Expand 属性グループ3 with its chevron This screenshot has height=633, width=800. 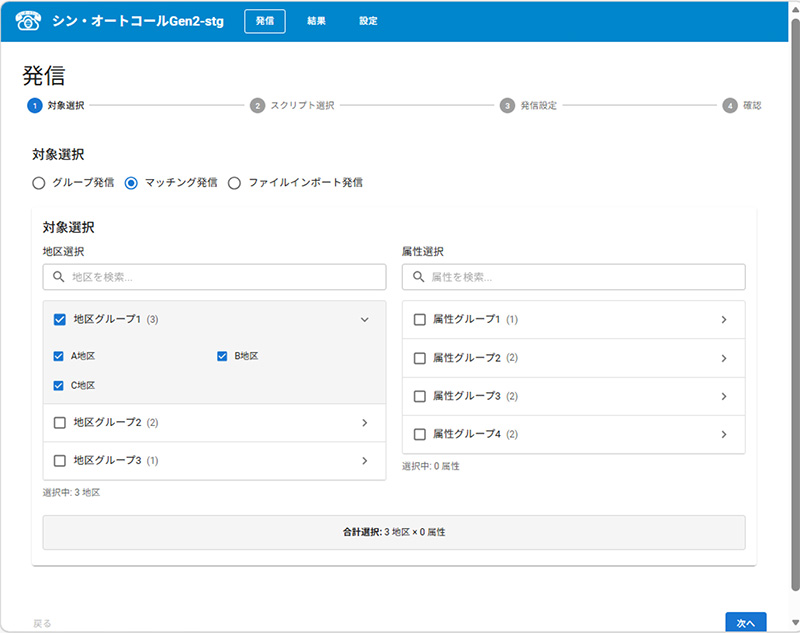724,396
